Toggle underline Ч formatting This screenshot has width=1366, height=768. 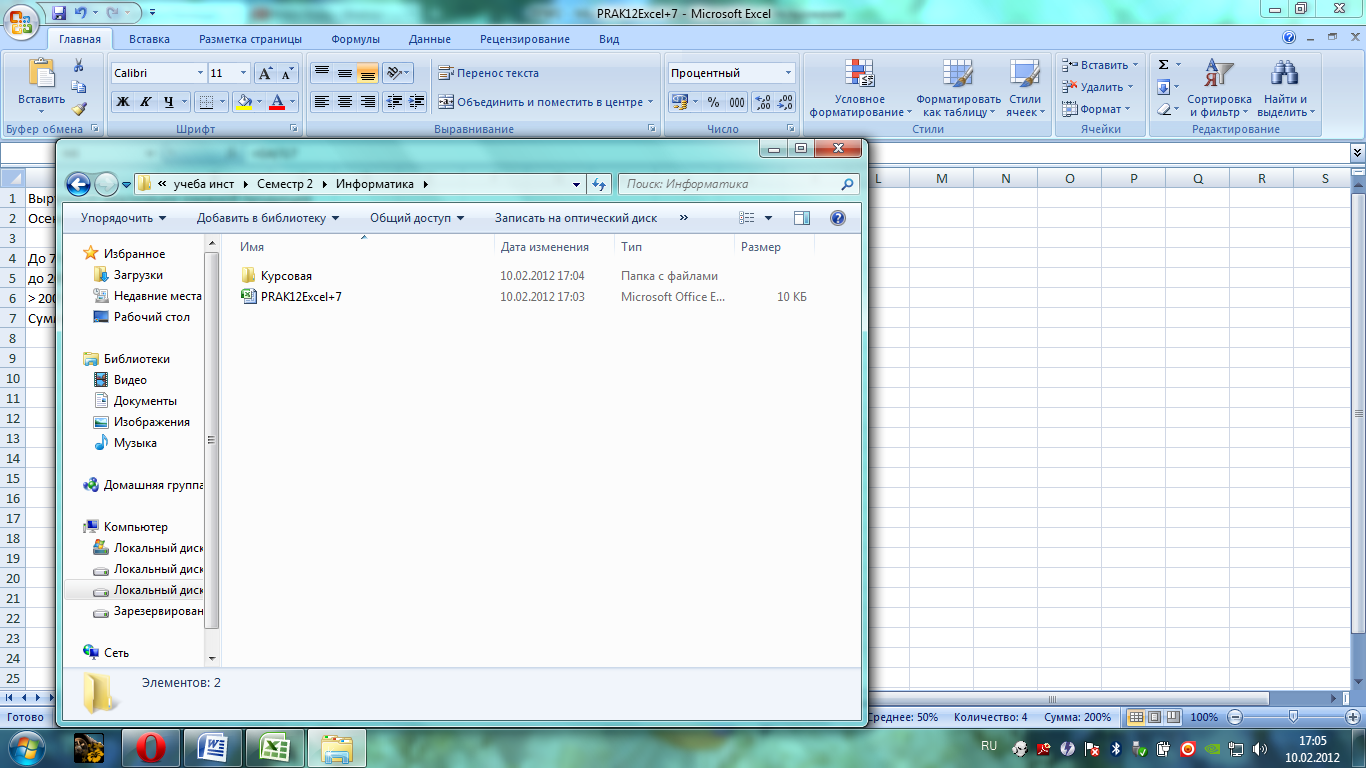[x=169, y=102]
